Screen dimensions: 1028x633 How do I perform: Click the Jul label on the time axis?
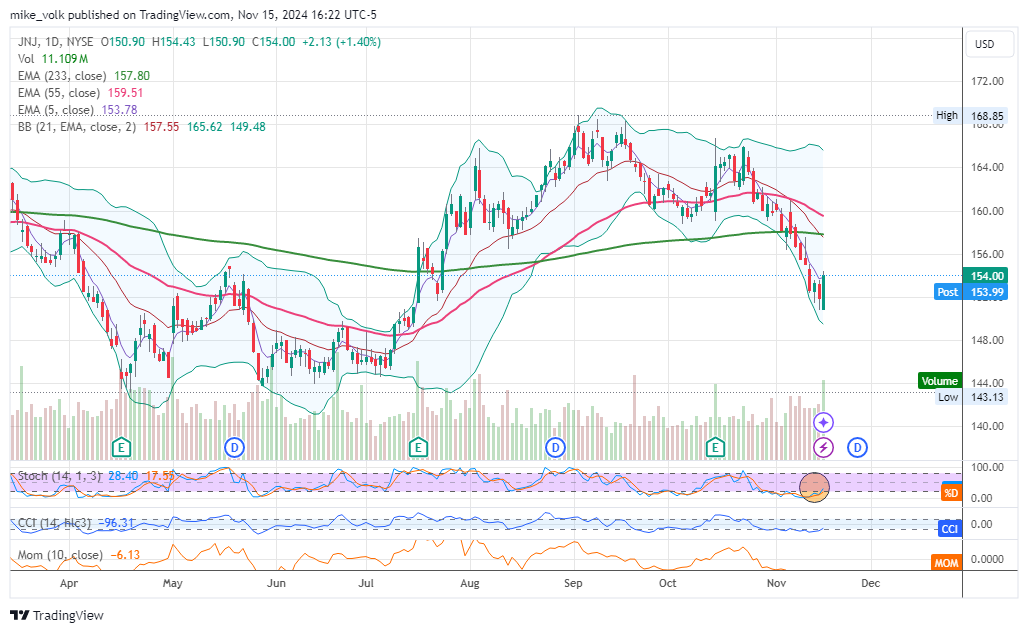click(366, 583)
